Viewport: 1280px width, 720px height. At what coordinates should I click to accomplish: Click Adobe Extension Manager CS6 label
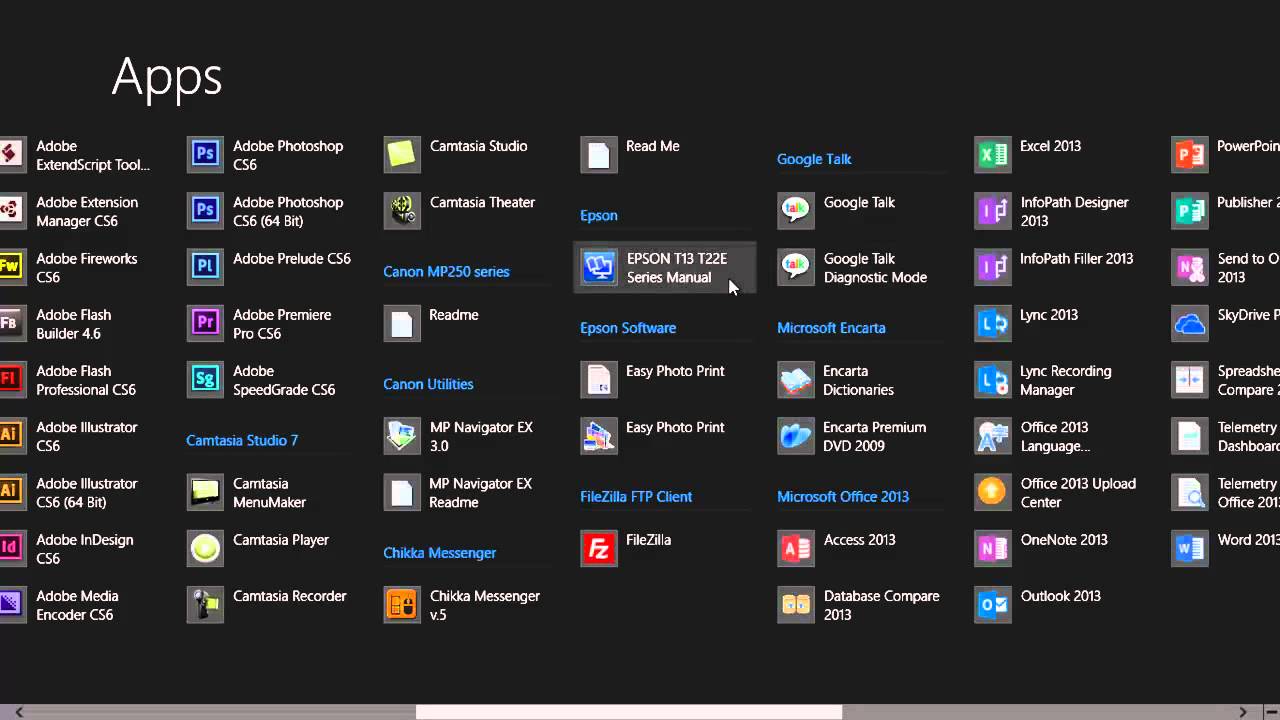[x=87, y=211]
